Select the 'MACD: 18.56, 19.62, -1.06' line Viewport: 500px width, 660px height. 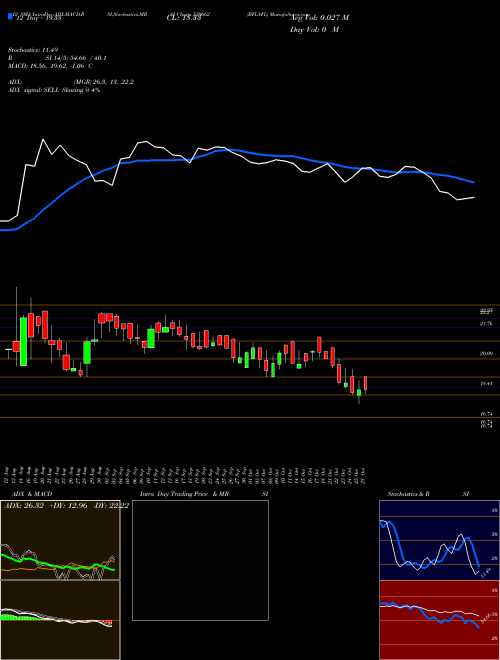pos(50,66)
